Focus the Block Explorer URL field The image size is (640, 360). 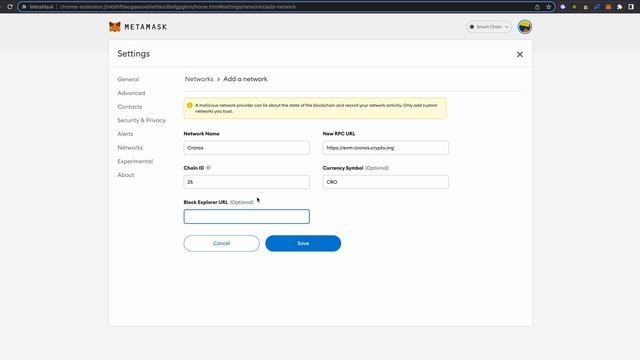247,216
